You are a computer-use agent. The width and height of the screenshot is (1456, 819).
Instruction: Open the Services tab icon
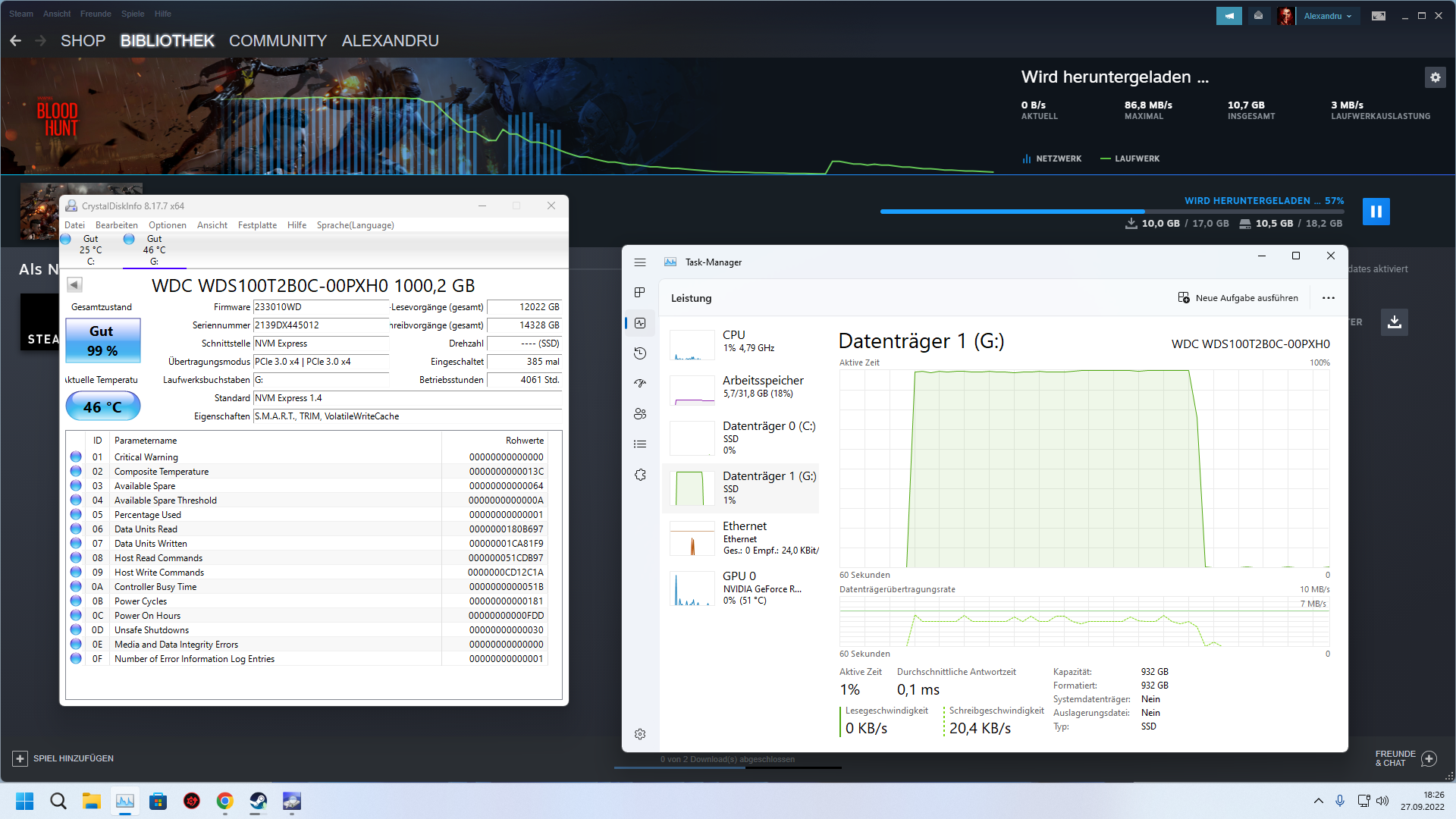[640, 475]
